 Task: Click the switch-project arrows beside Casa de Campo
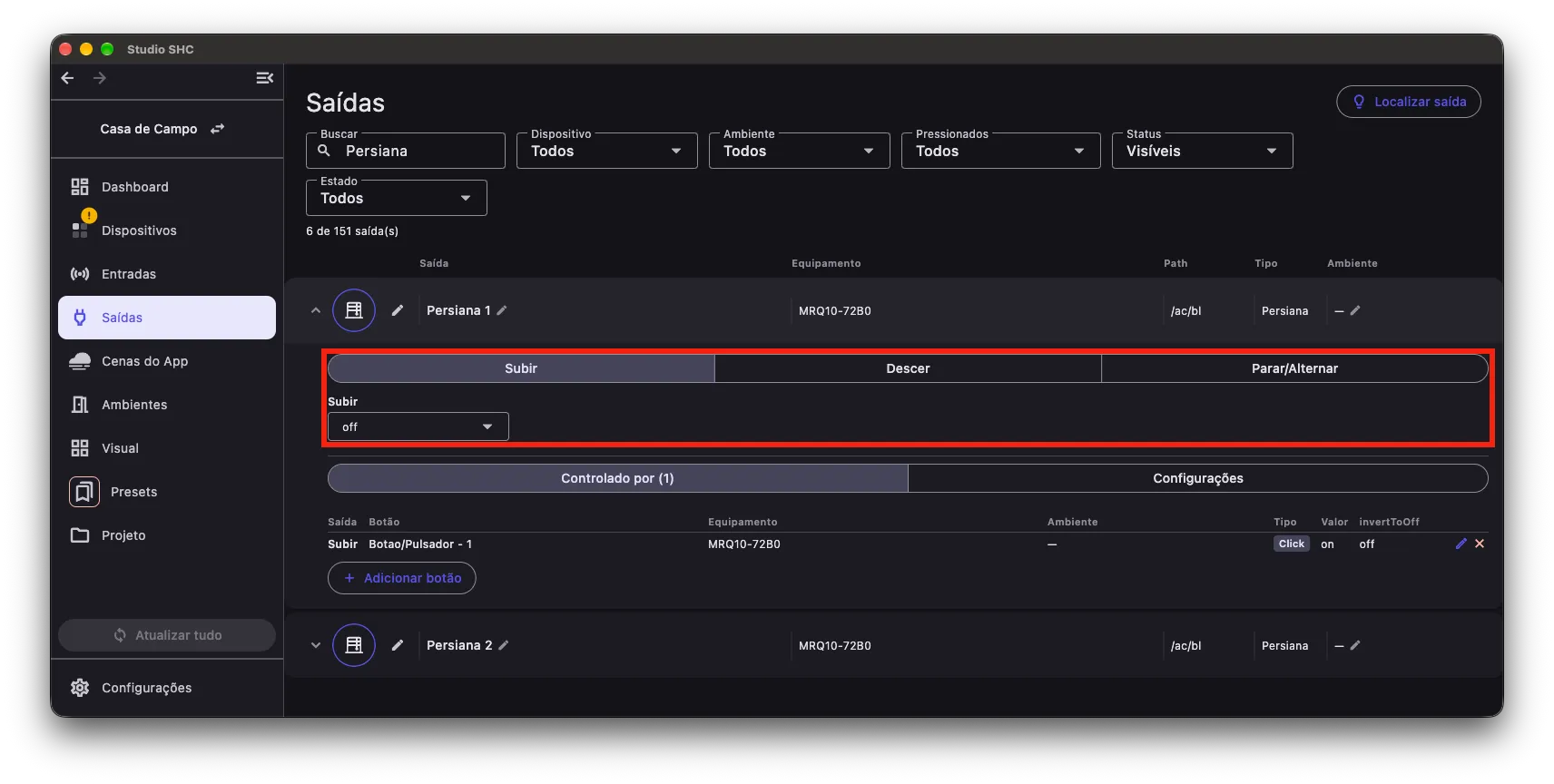(x=217, y=129)
